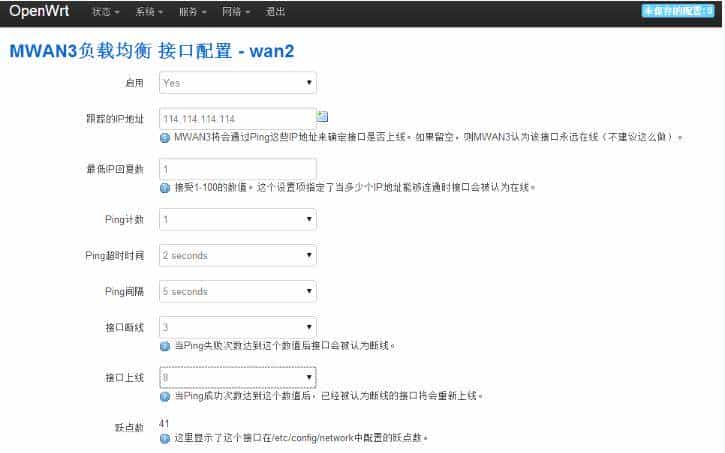Open the 接口断线 dropdown

click(x=238, y=327)
